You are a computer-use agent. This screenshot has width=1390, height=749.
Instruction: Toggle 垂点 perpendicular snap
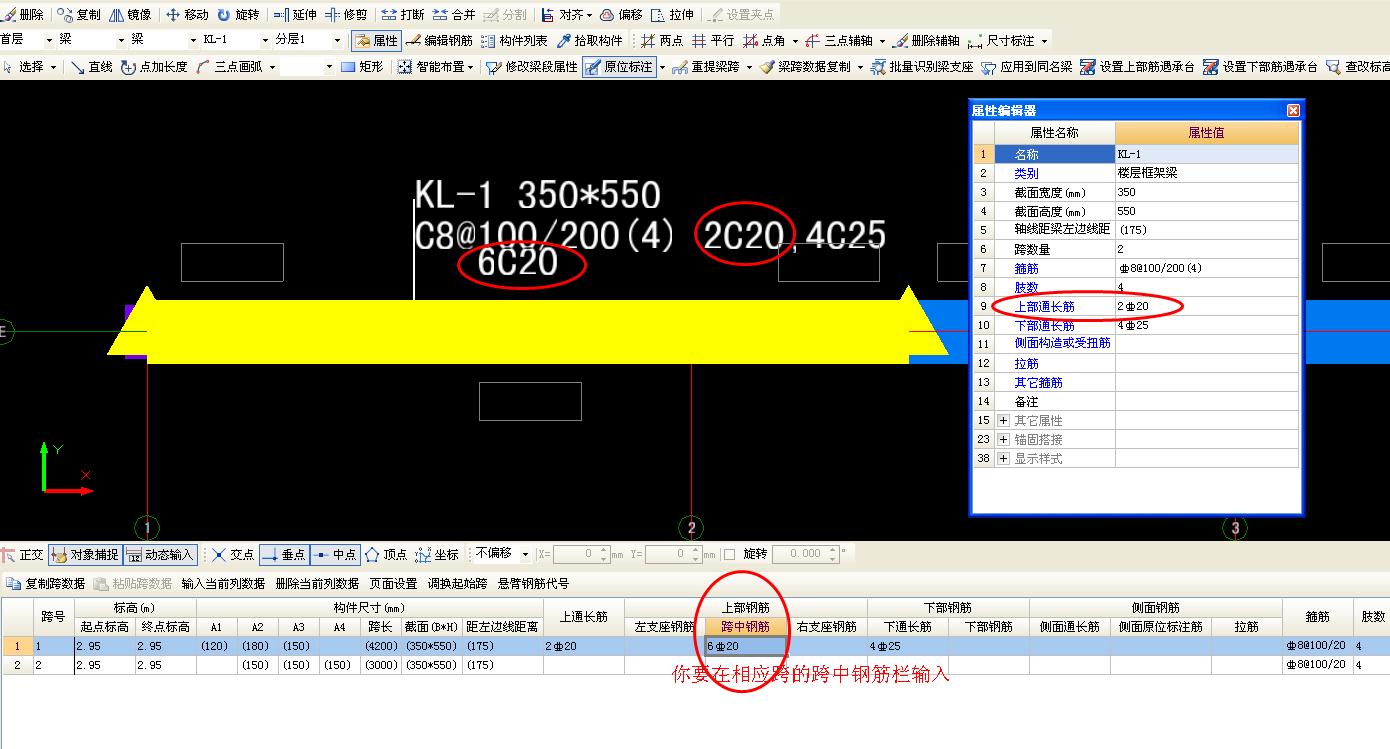click(x=283, y=554)
